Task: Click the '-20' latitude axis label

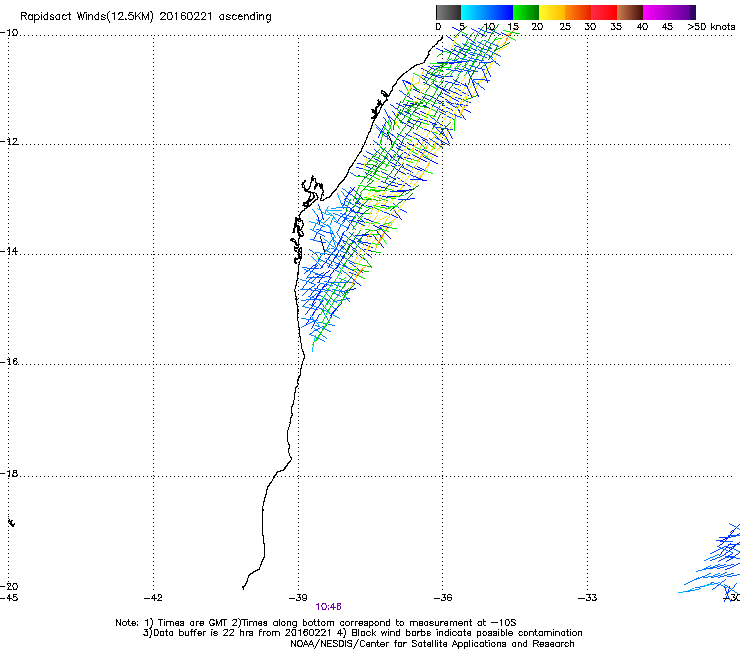Action: click(x=9, y=586)
